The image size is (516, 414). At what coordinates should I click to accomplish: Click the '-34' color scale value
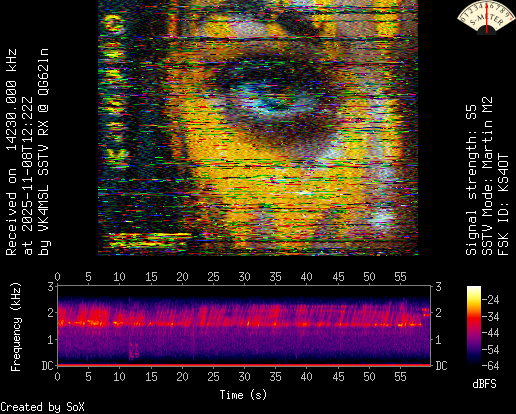[x=491, y=317]
